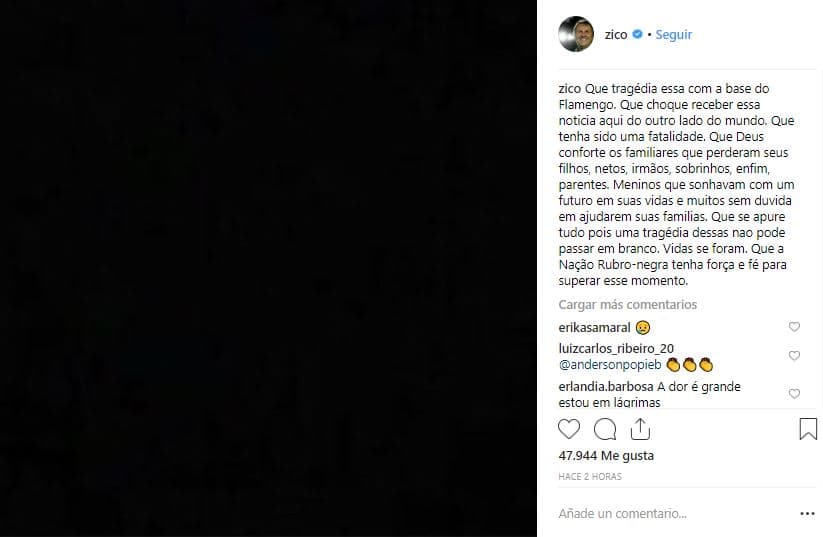Visit erikasamaral's profile username
The height and width of the screenshot is (537, 823).
click(x=594, y=328)
